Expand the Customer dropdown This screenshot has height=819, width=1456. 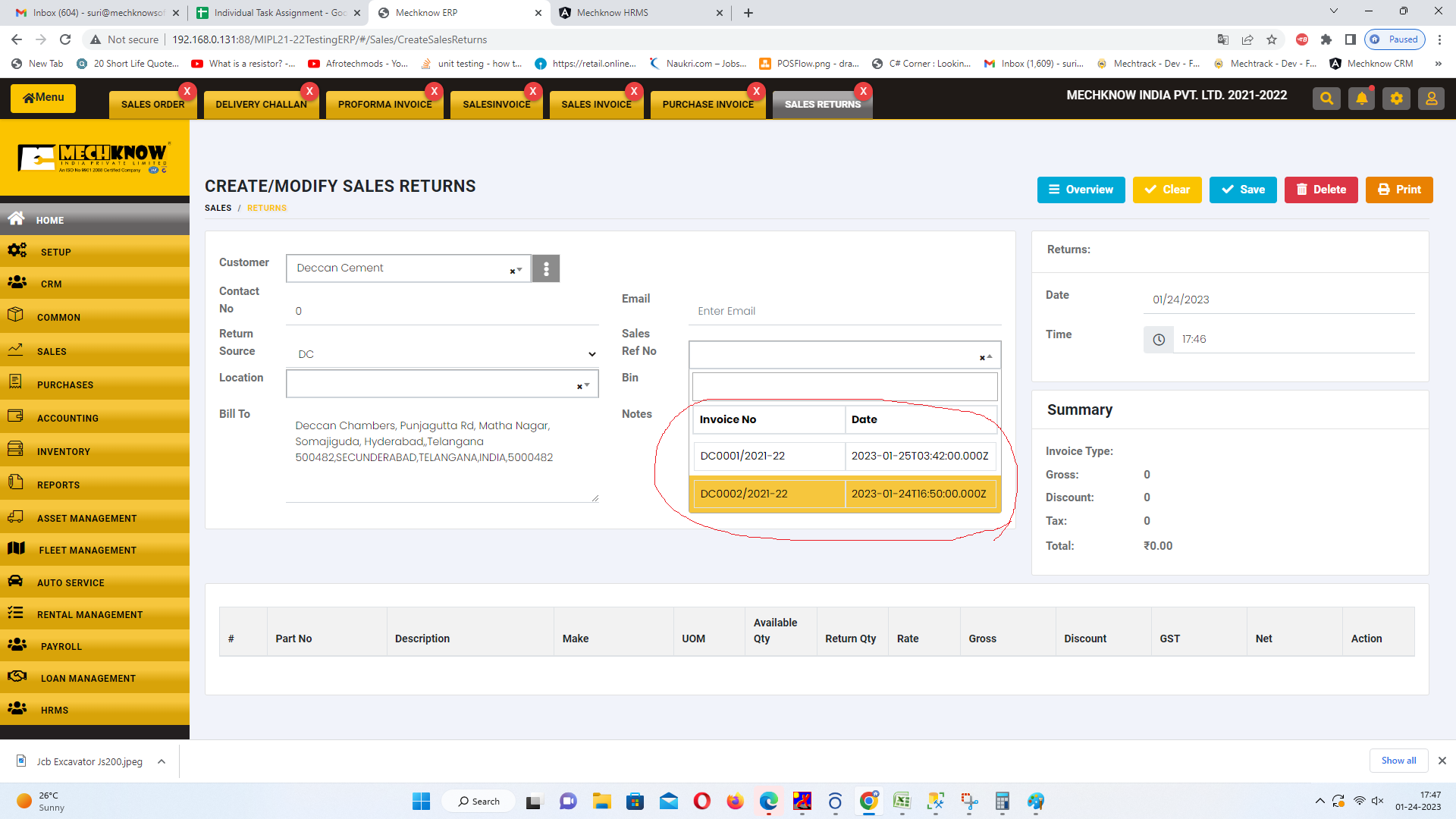[519, 269]
